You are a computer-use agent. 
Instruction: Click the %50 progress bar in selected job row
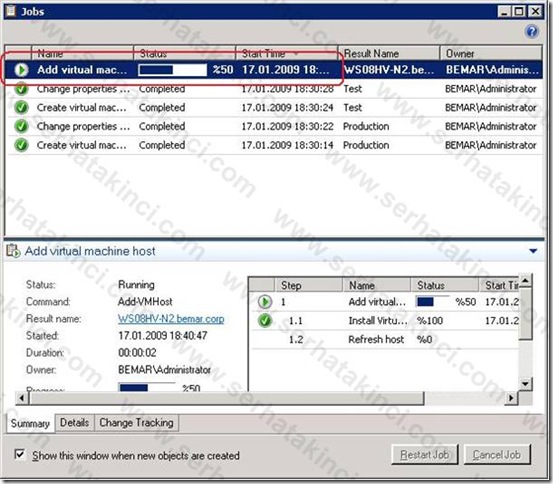click(172, 69)
